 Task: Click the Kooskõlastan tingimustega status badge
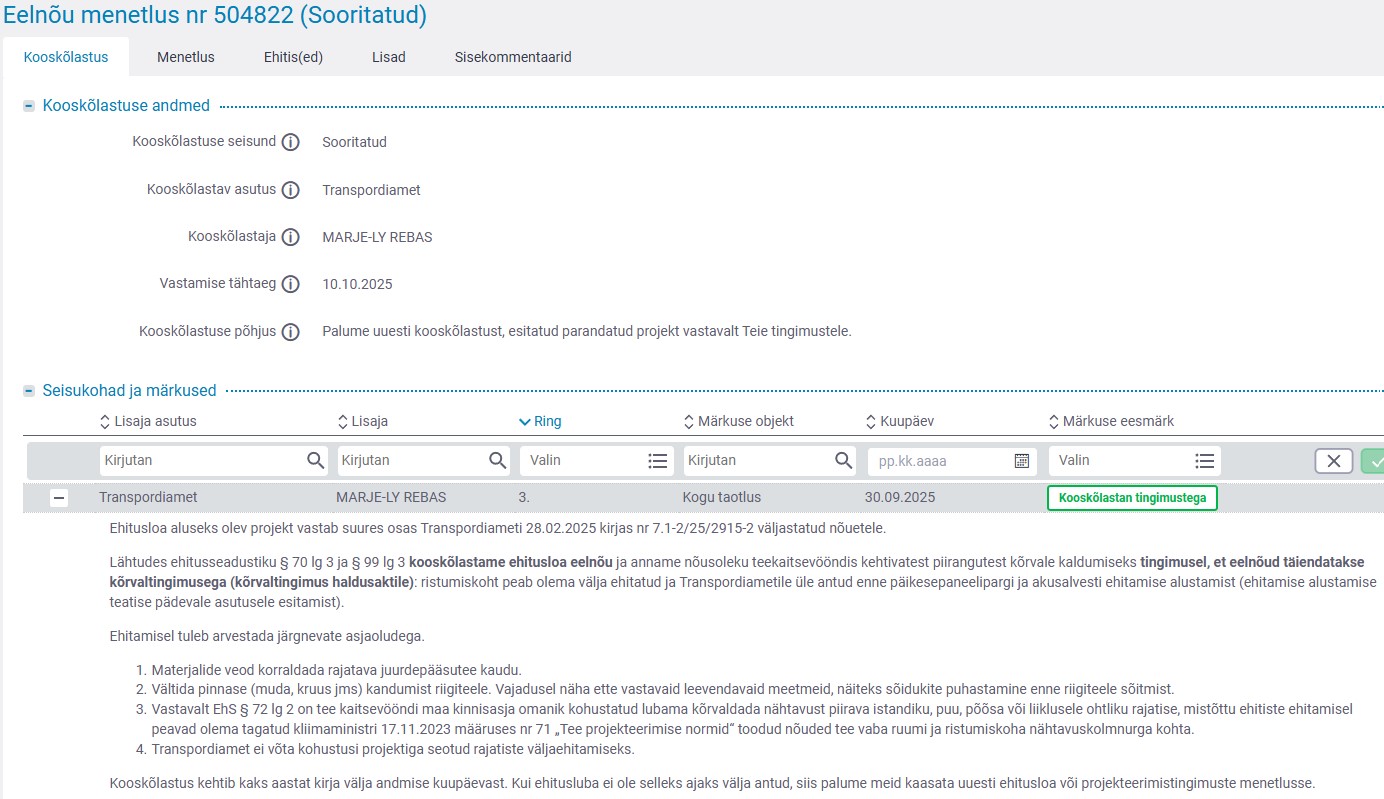tap(1131, 498)
